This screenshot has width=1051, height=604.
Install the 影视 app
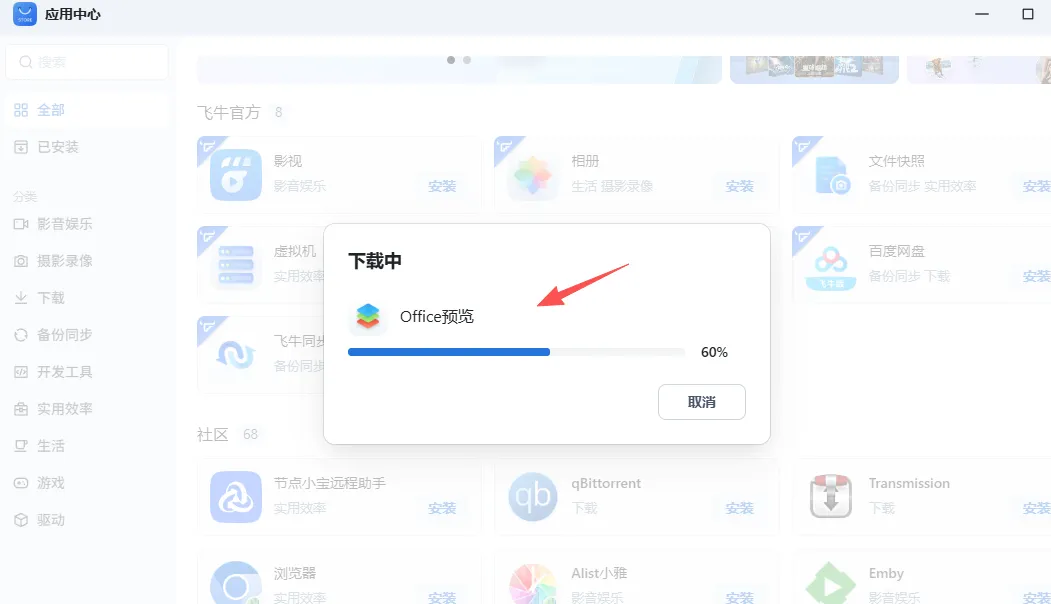[x=442, y=186]
